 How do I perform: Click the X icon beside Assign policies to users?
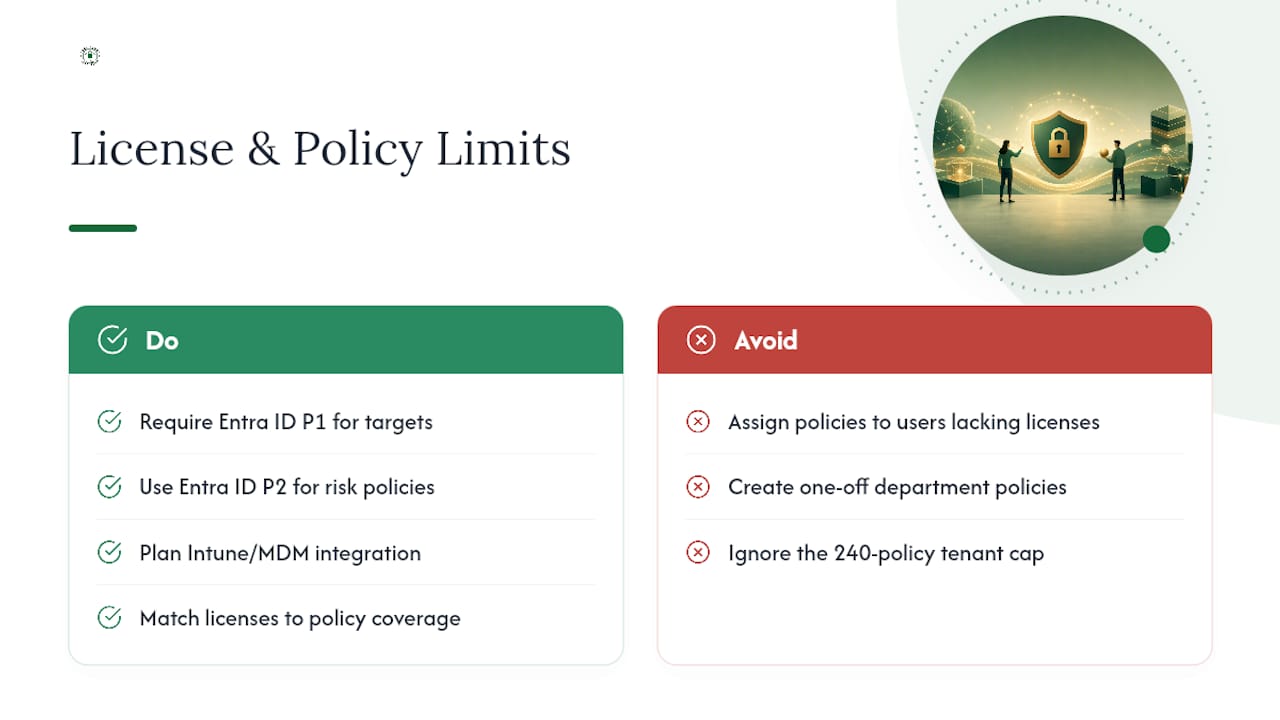[x=698, y=422]
